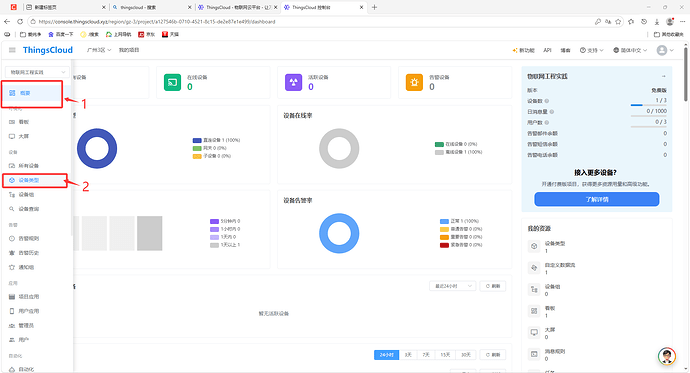Click the 看板 icon under My Resources
The image size is (690, 373).
(x=534, y=311)
